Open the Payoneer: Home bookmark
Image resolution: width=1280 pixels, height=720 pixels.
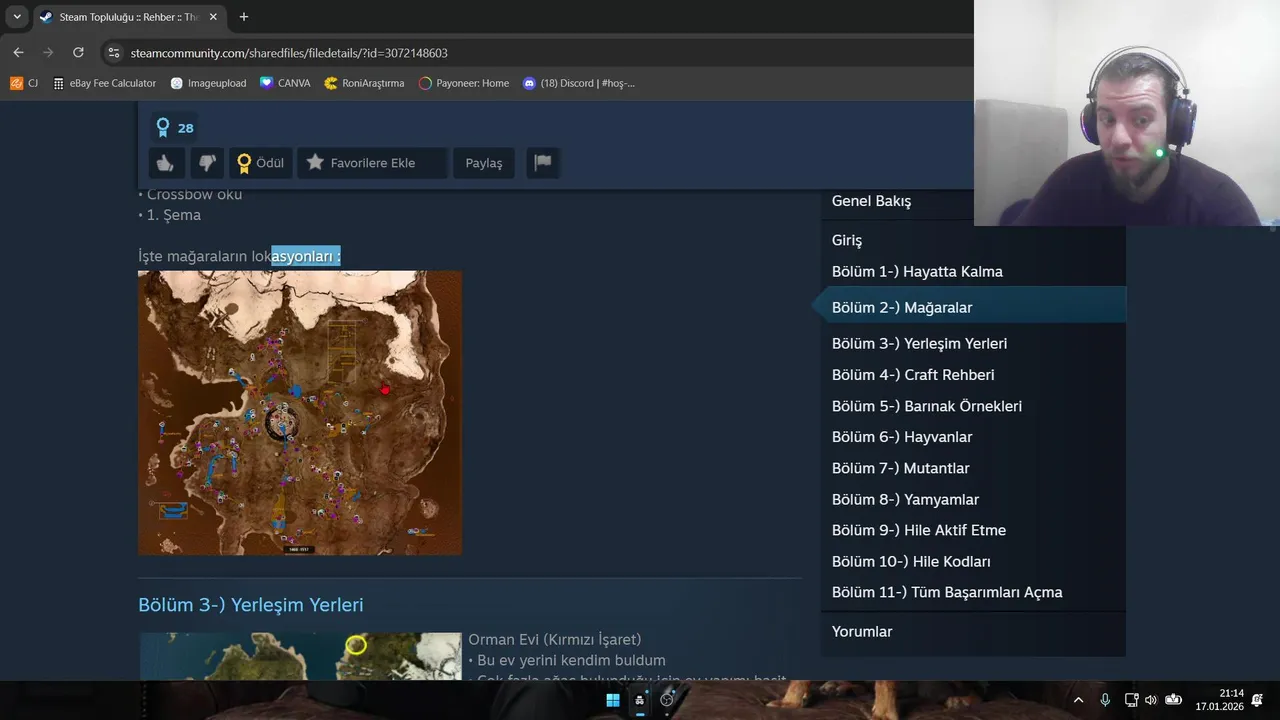point(464,83)
